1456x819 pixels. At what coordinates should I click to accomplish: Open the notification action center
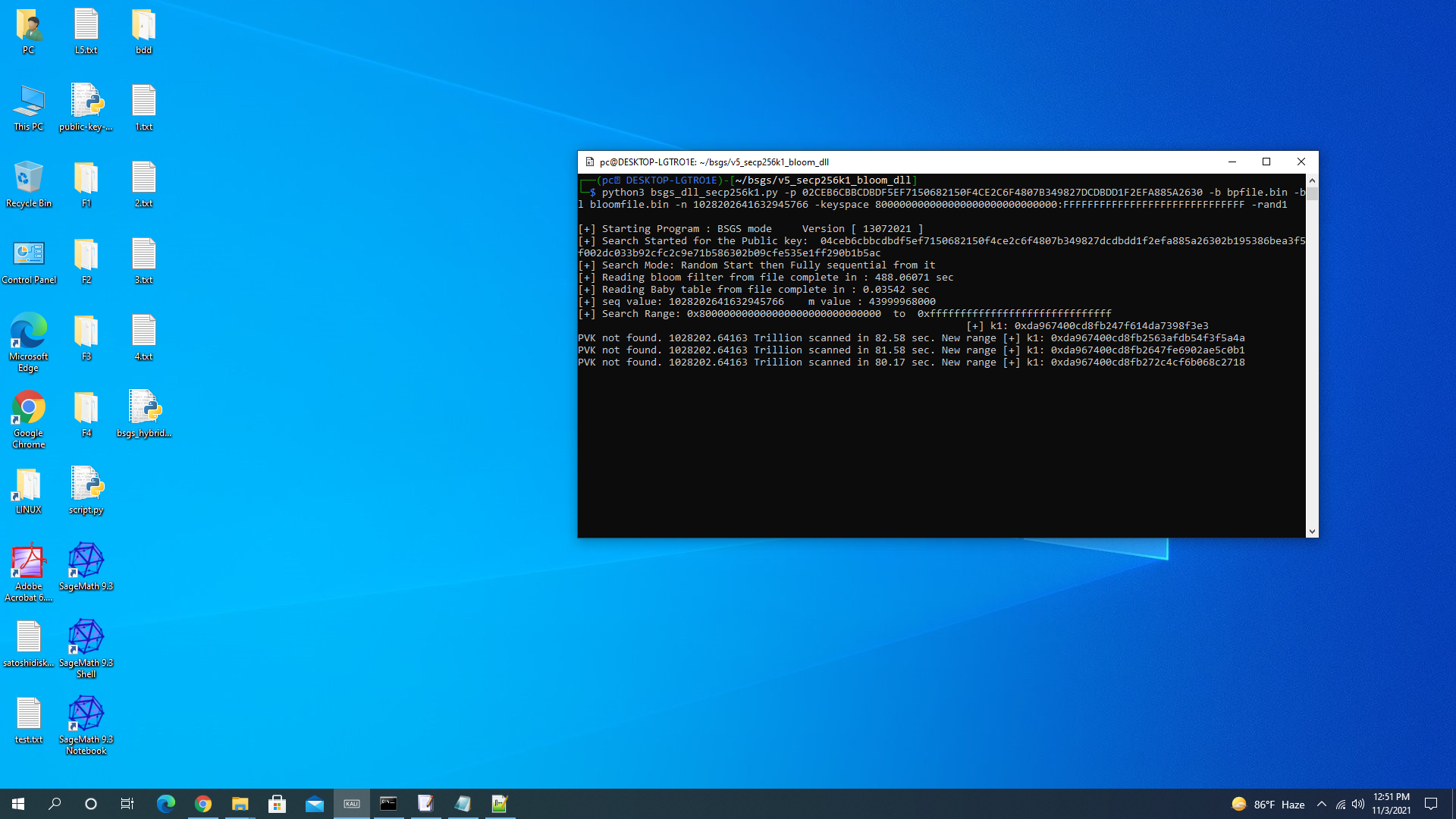coord(1431,804)
